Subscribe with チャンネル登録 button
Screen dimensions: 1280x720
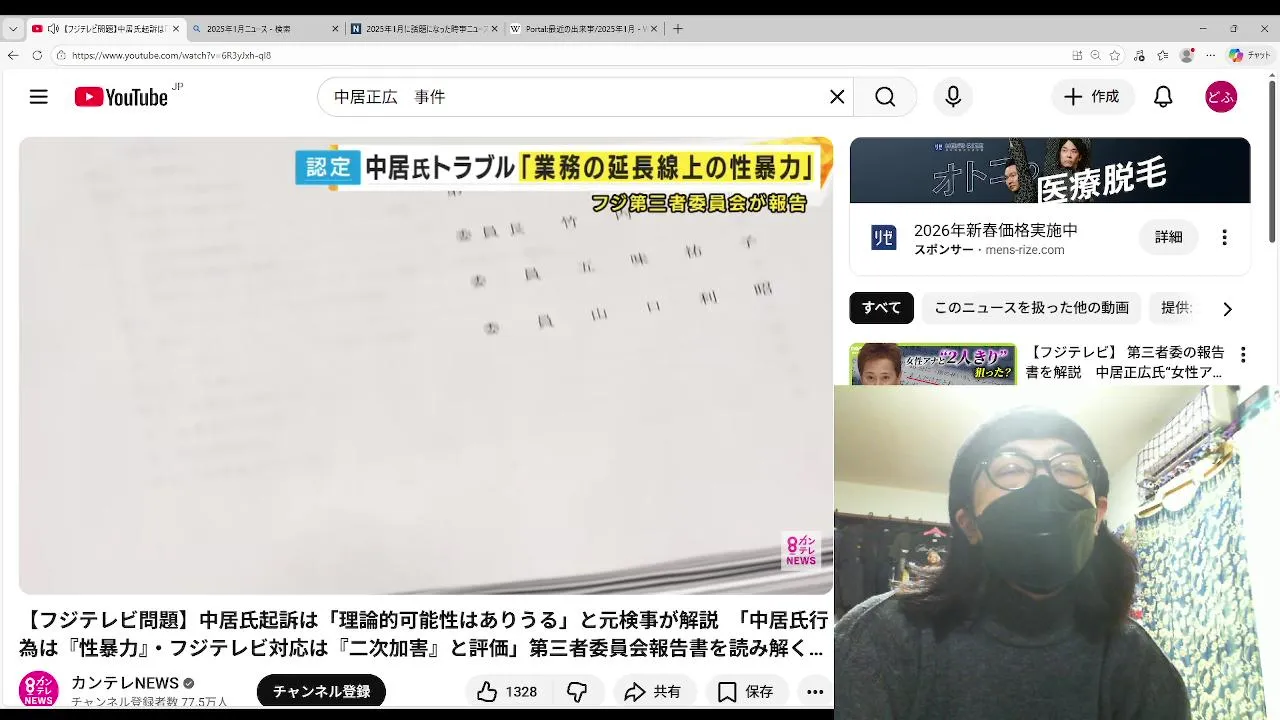321,691
